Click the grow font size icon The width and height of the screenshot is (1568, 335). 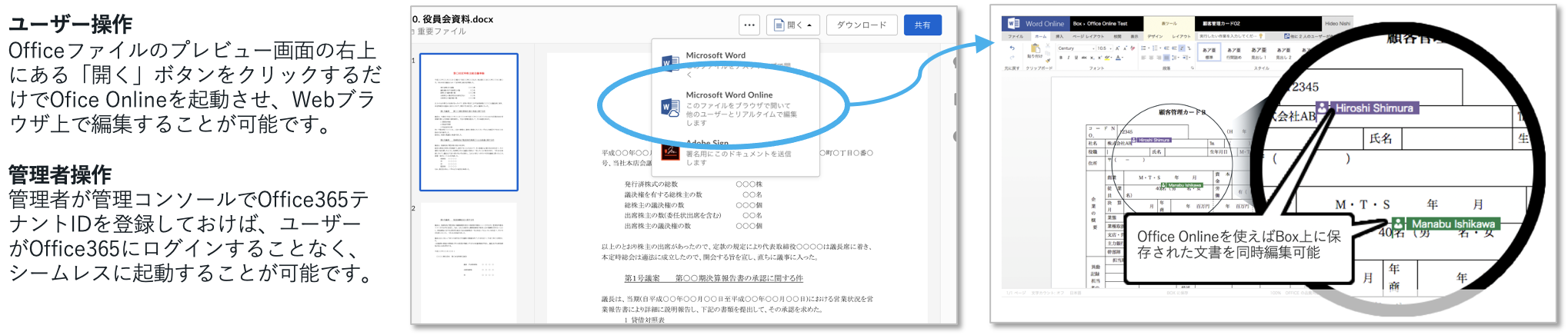point(1117,48)
